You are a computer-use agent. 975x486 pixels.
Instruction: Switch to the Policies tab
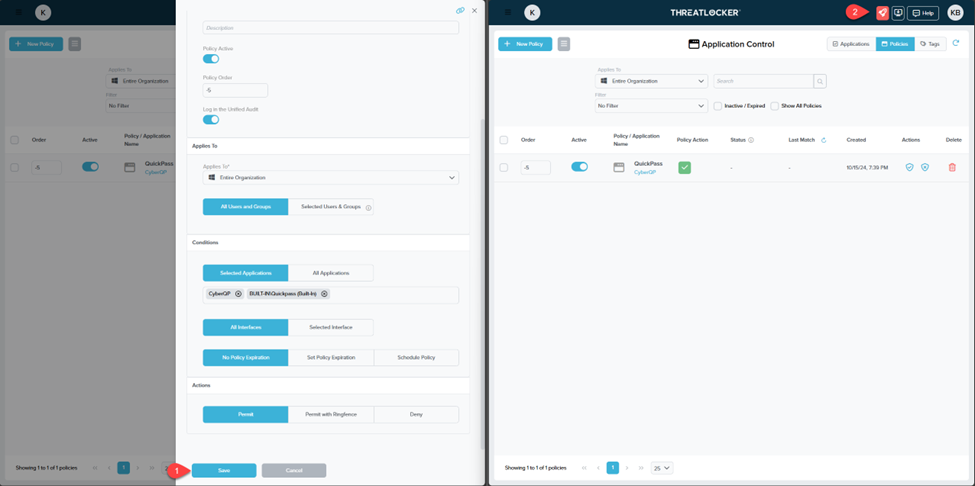895,44
